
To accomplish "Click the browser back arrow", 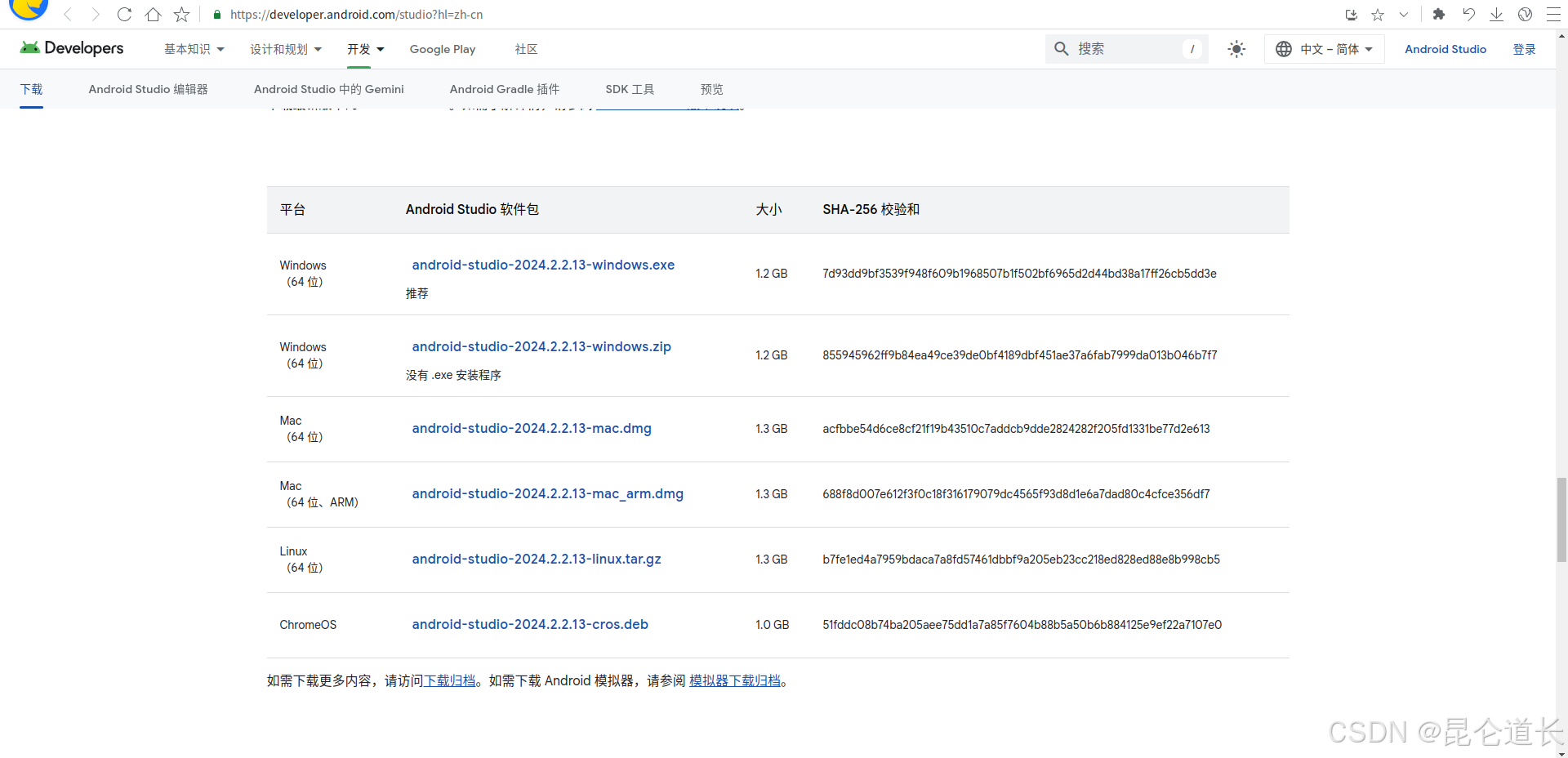I will tap(69, 15).
